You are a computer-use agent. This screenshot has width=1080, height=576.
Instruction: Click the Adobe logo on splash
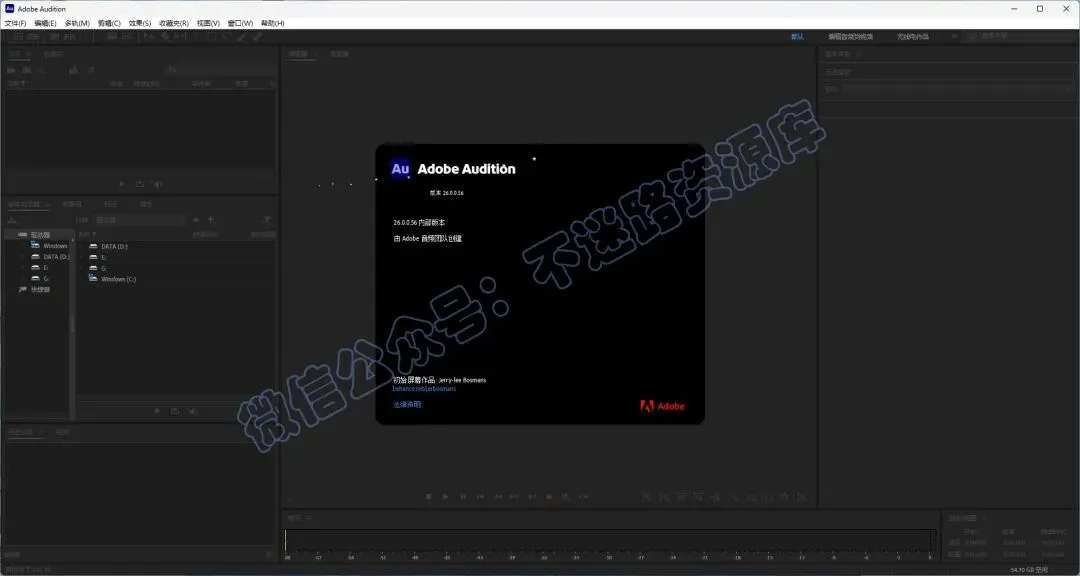click(662, 407)
